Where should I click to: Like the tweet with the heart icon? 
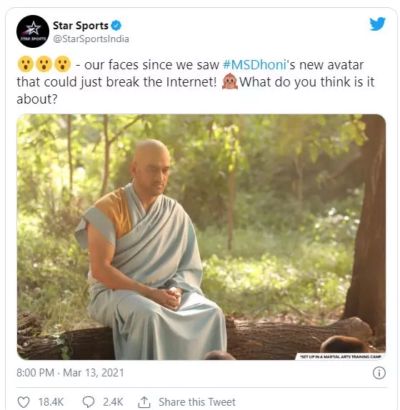tap(23, 402)
